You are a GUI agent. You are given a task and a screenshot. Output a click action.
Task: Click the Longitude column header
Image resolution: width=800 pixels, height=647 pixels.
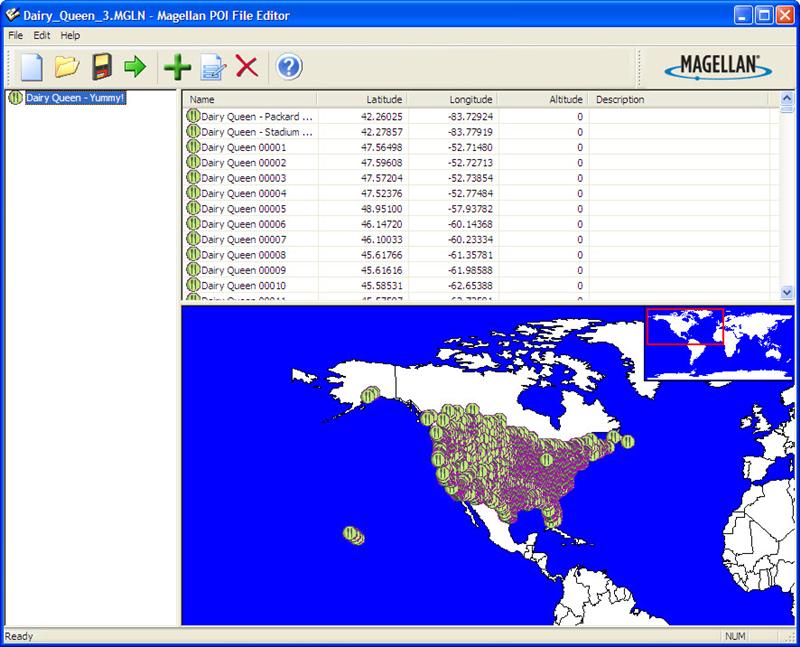[452, 100]
